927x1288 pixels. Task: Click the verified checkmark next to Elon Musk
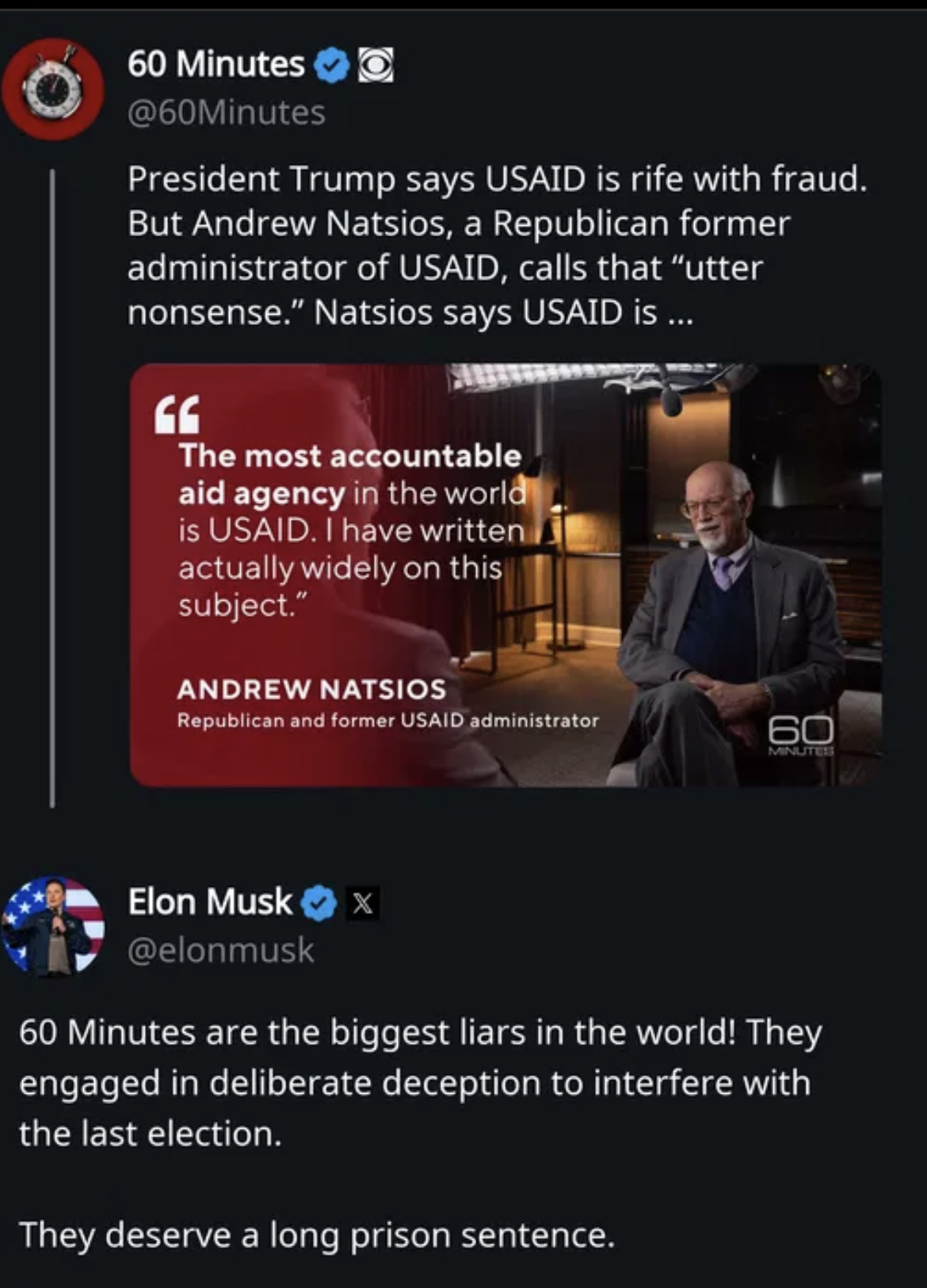319,903
